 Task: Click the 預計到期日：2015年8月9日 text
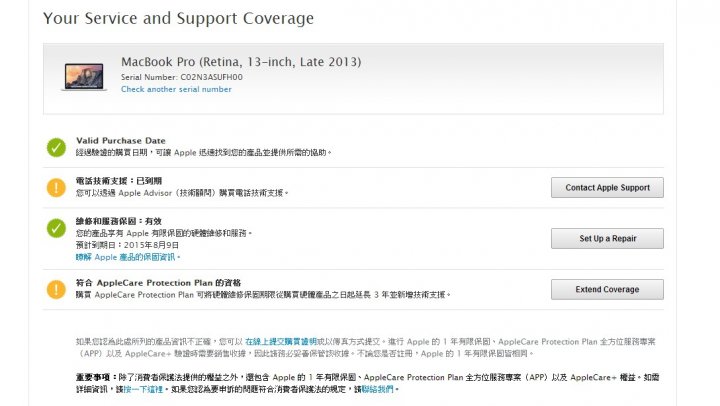coord(127,245)
